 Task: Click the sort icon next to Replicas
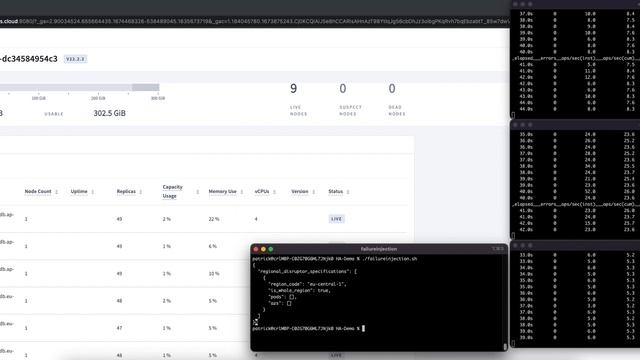141,192
